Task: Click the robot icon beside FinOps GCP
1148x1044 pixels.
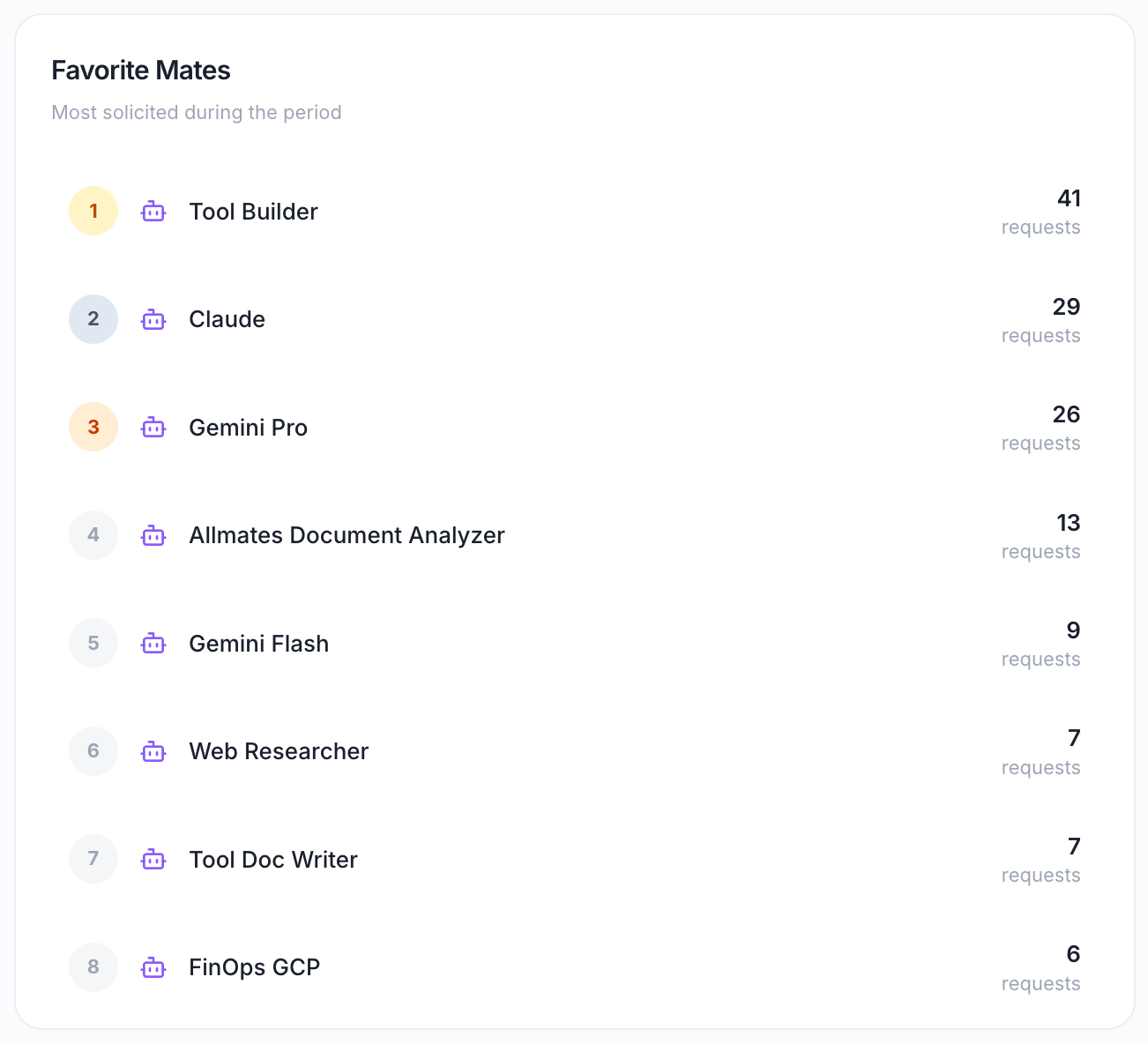Action: [x=153, y=967]
